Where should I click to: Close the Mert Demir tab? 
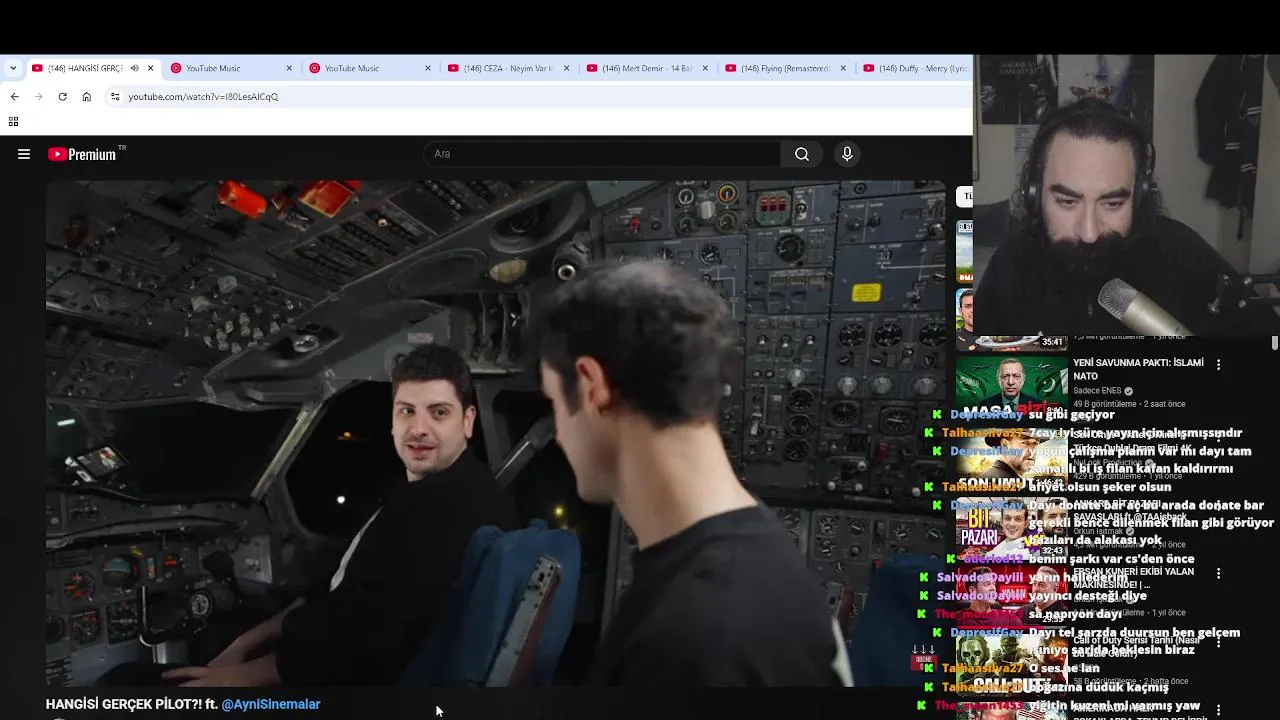(705, 68)
